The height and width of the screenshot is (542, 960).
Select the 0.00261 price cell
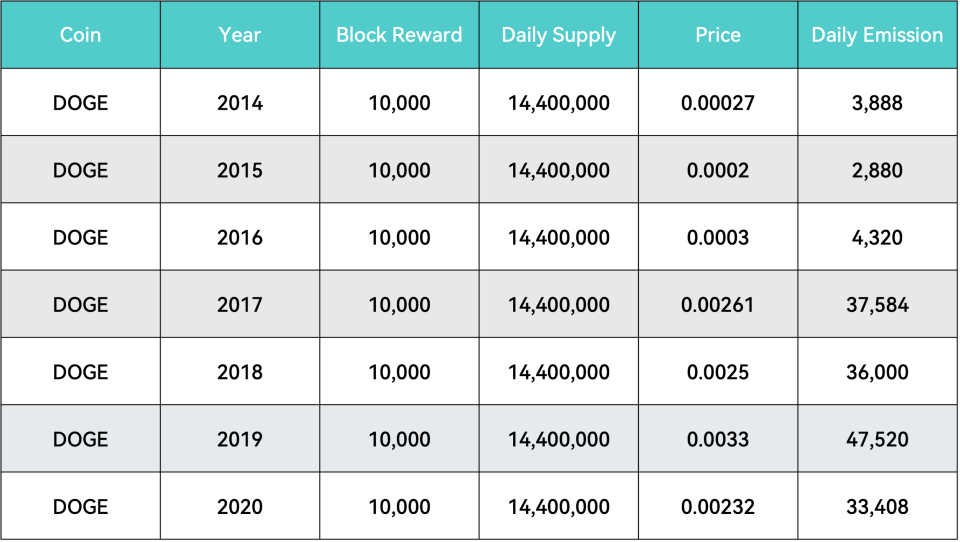718,305
